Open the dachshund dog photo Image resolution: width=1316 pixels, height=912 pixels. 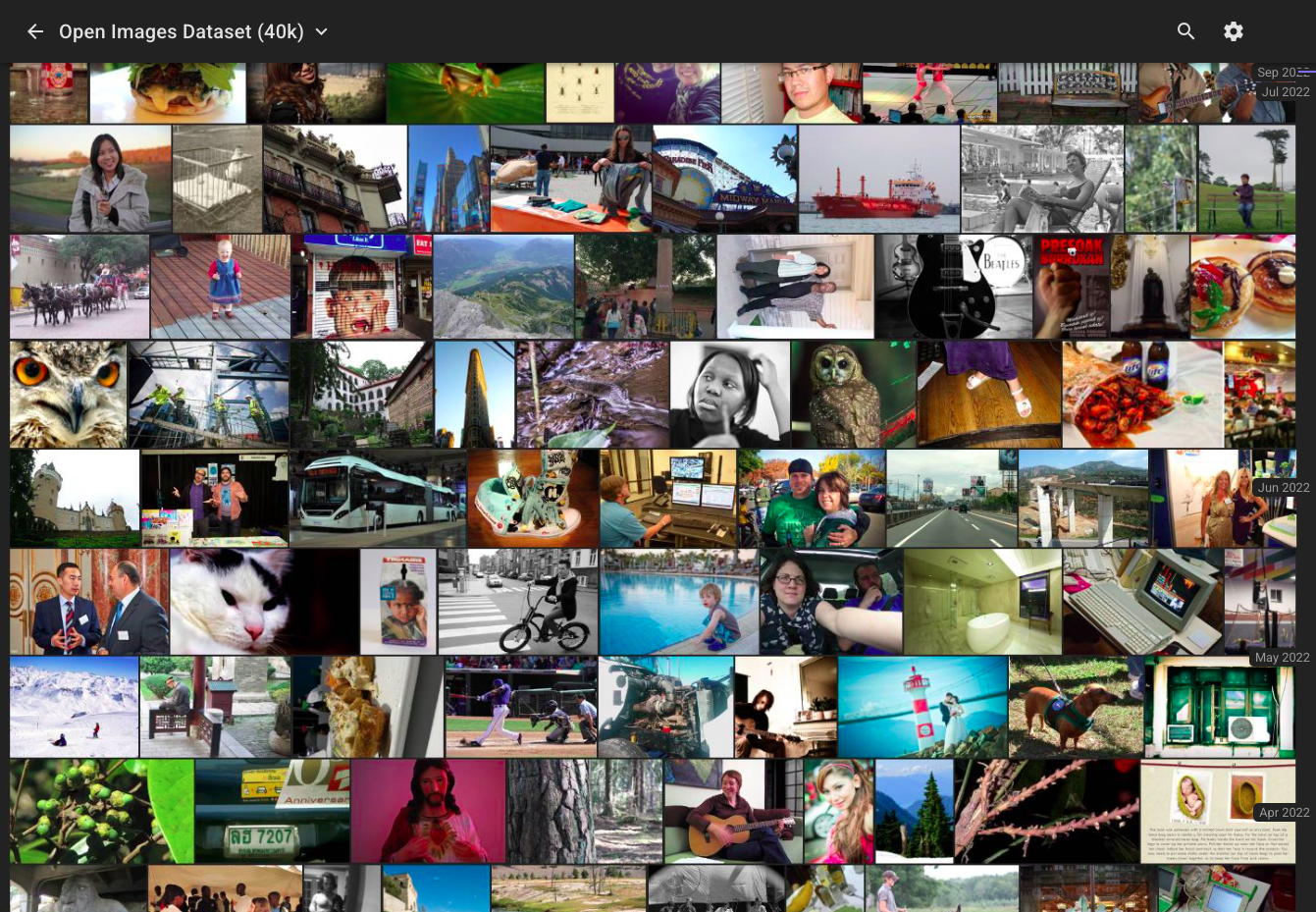coord(1076,707)
